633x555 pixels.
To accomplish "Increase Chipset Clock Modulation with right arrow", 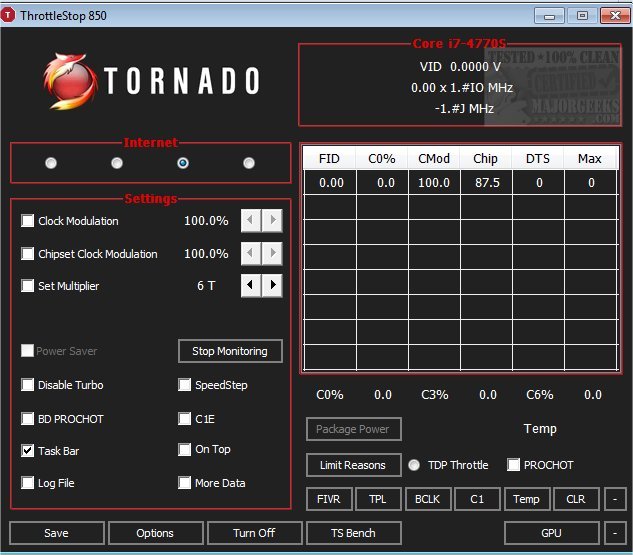I will (272, 253).
